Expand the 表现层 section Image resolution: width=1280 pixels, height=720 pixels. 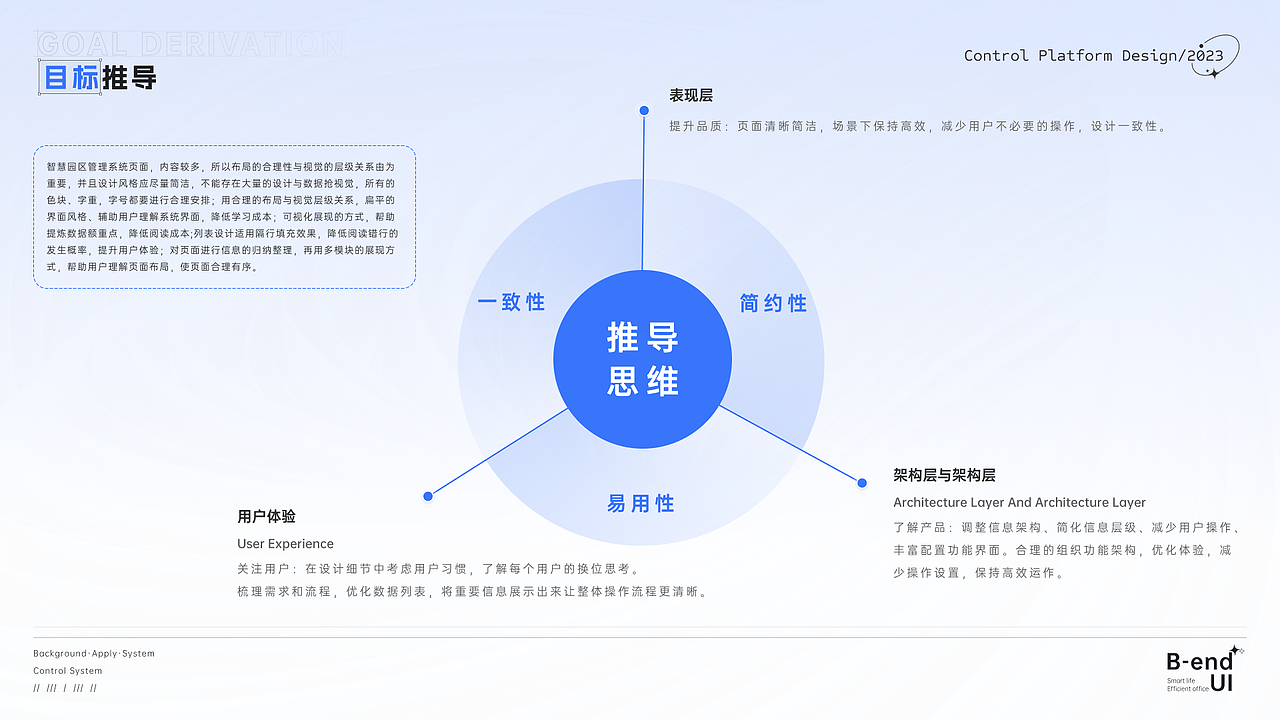point(692,95)
